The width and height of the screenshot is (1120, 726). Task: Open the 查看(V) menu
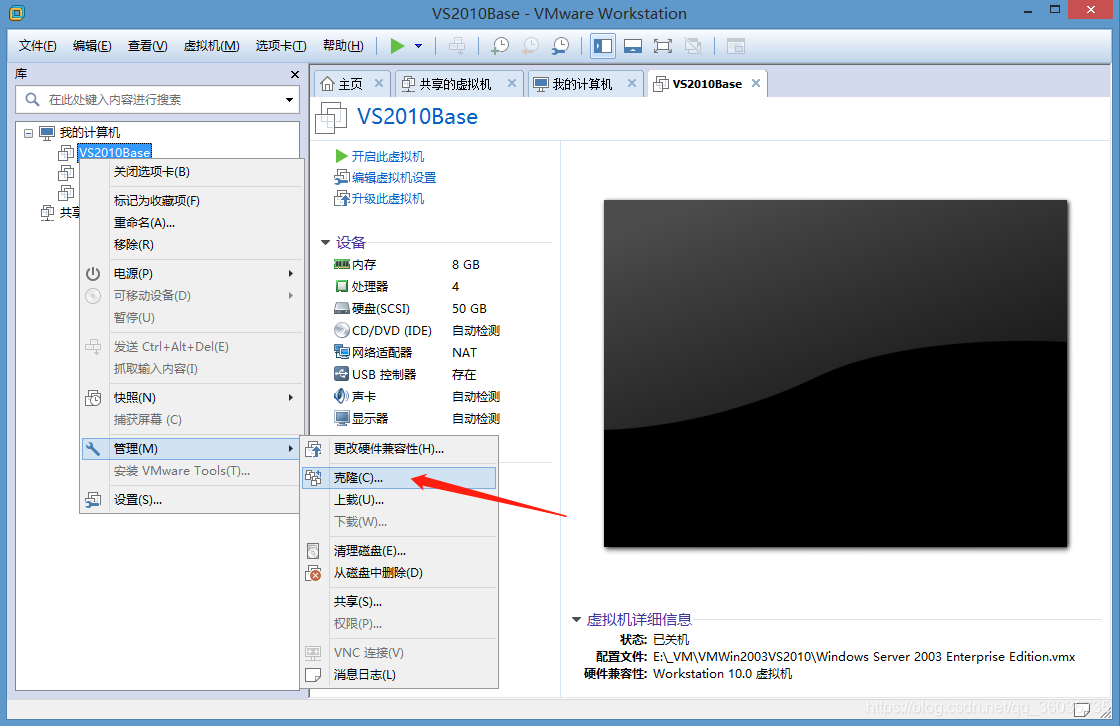(x=147, y=46)
